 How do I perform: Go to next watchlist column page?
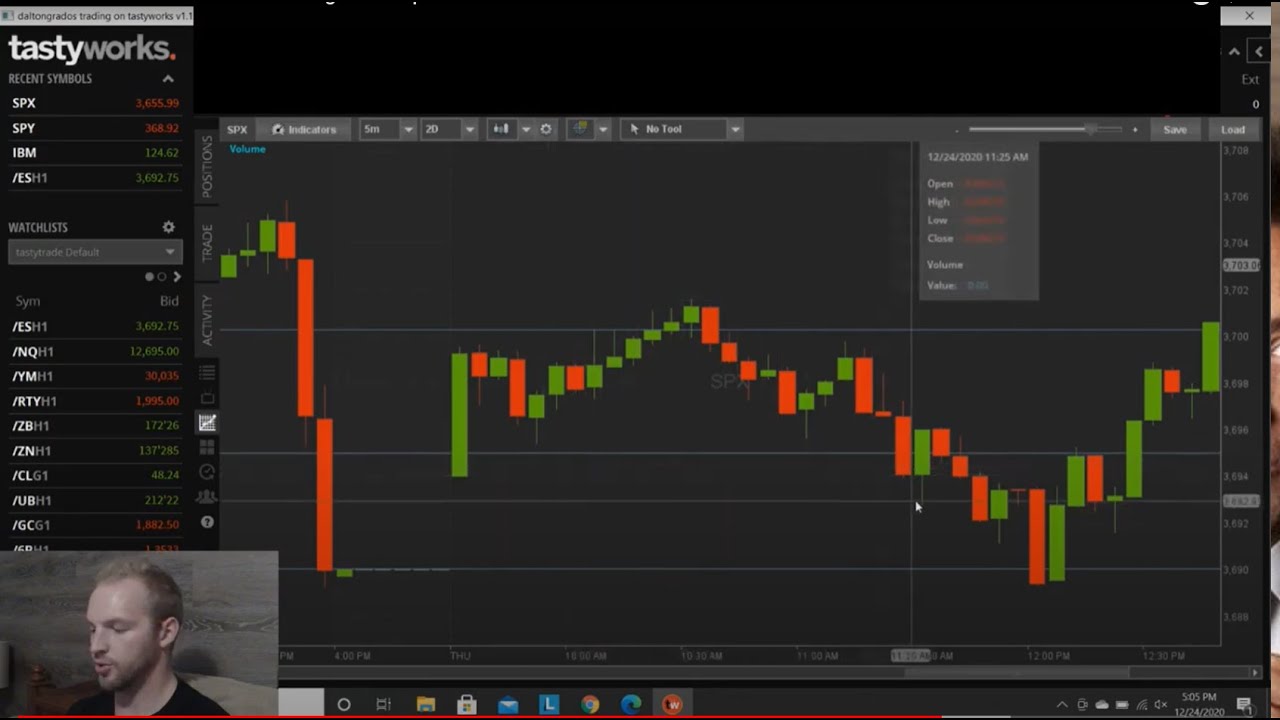177,277
